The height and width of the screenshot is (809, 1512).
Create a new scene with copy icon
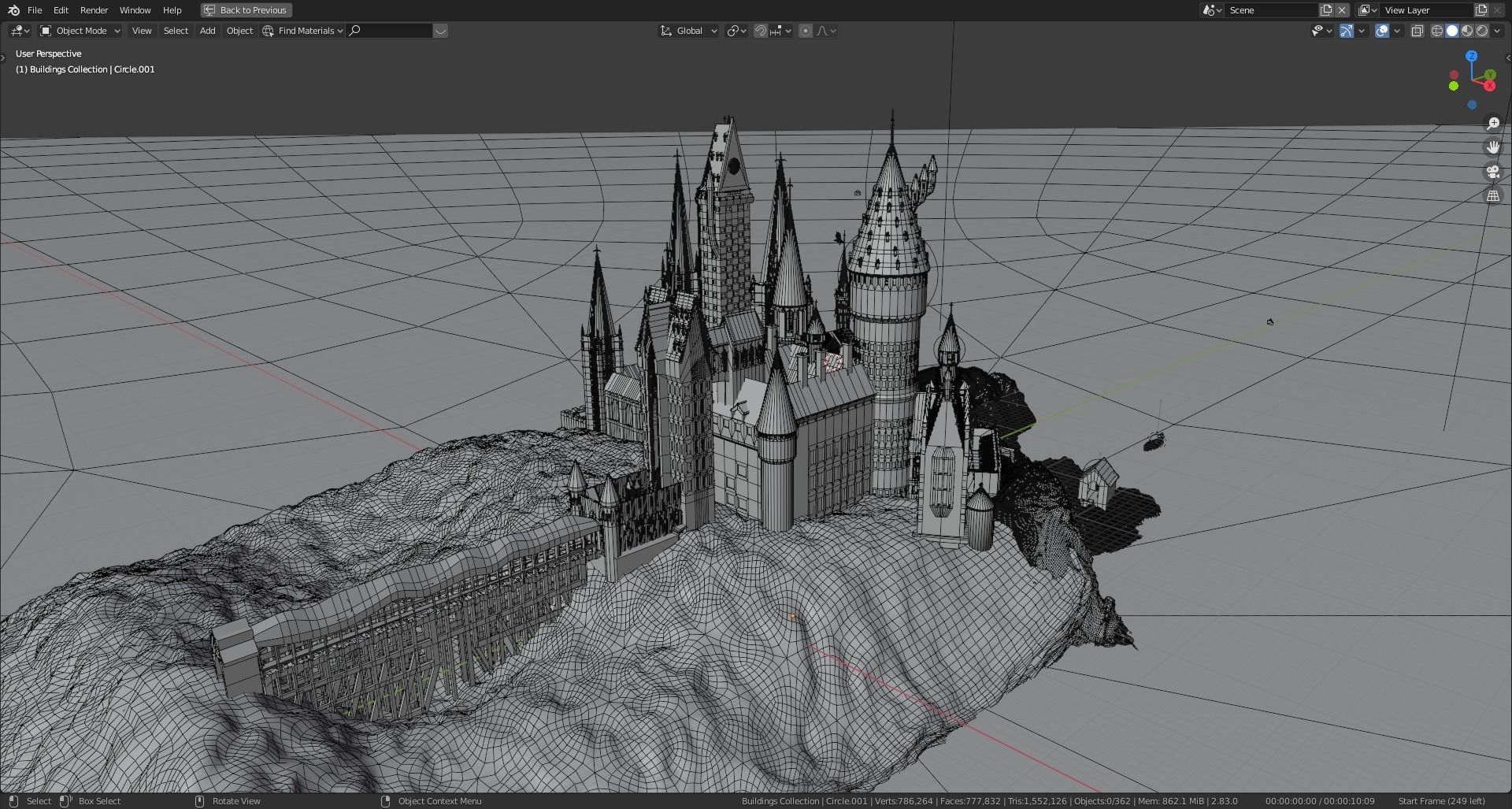(x=1326, y=10)
